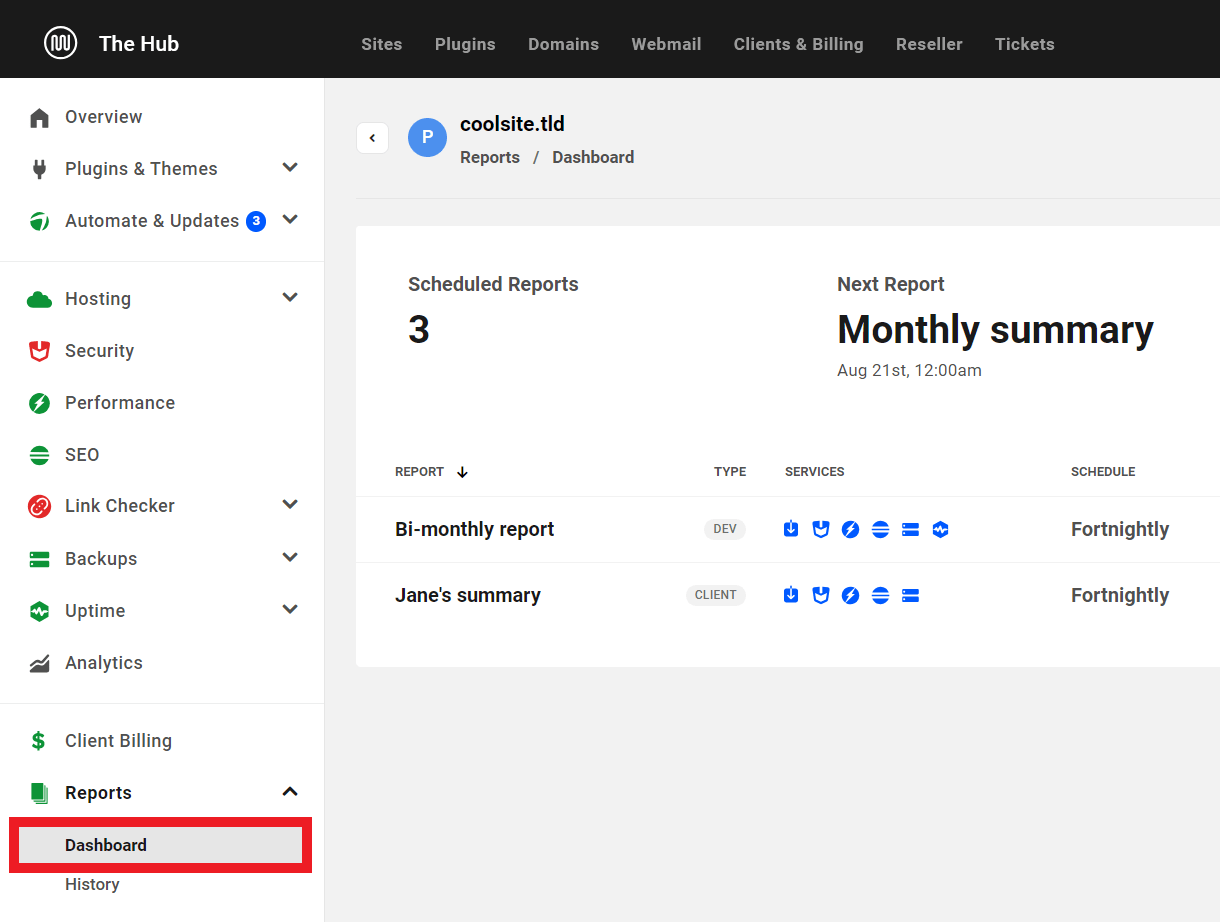
Task: Expand the Automate & Updates chevron
Action: point(290,219)
